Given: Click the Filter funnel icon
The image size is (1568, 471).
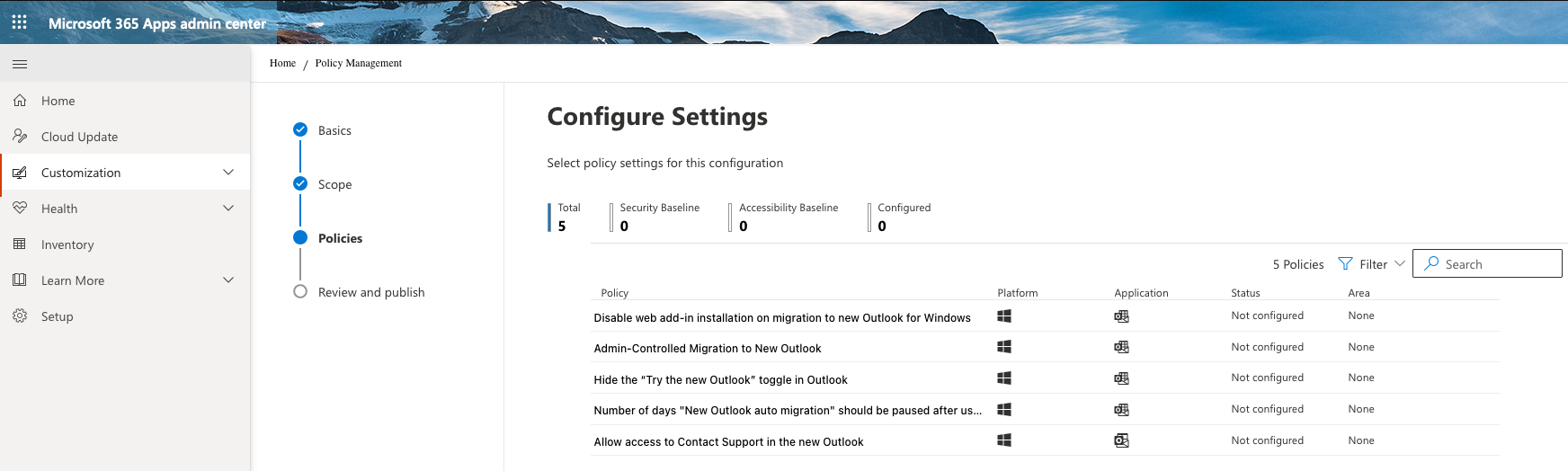Looking at the screenshot, I should tap(1345, 264).
